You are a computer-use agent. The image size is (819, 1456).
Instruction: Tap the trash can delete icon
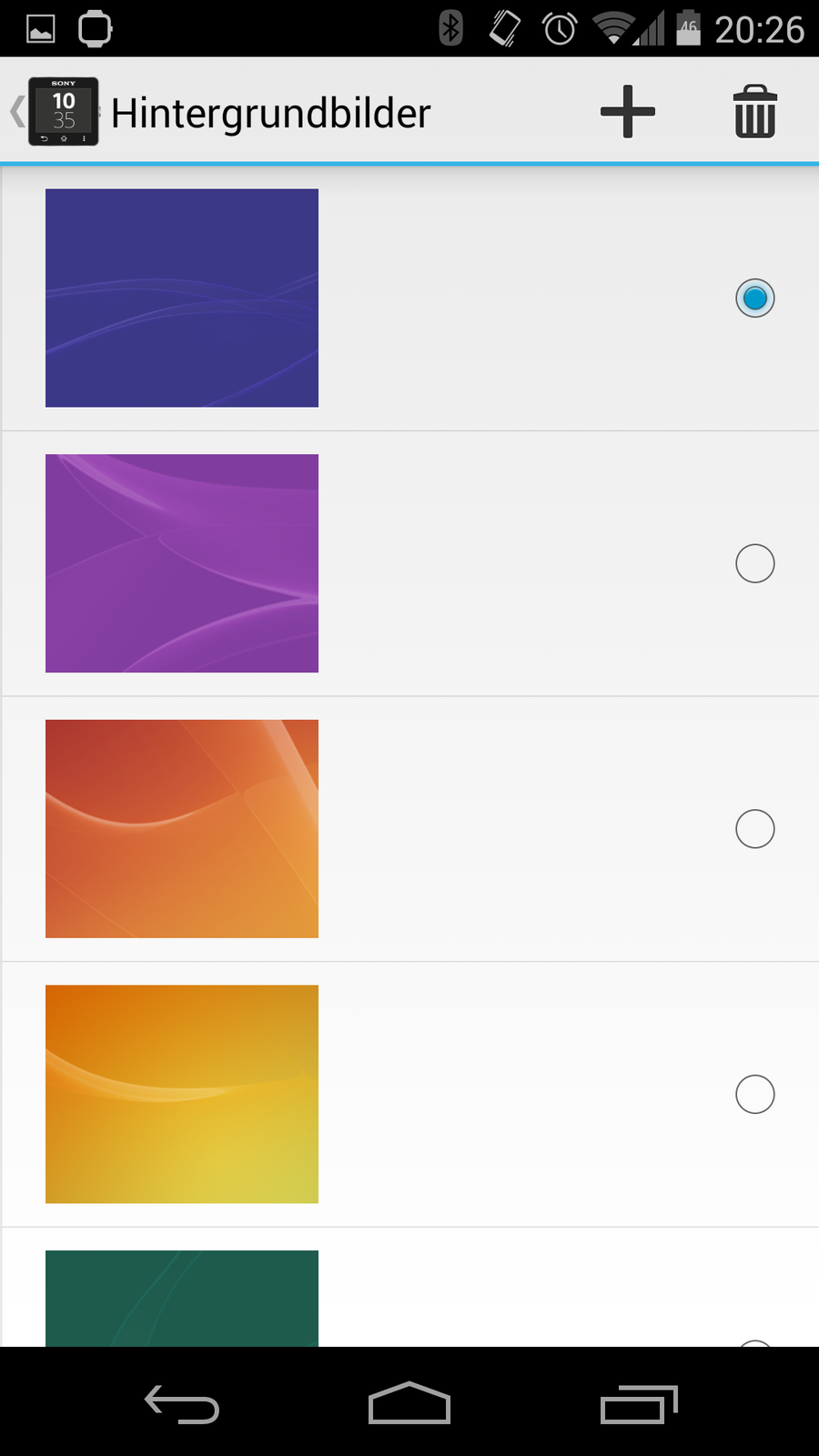(x=754, y=112)
